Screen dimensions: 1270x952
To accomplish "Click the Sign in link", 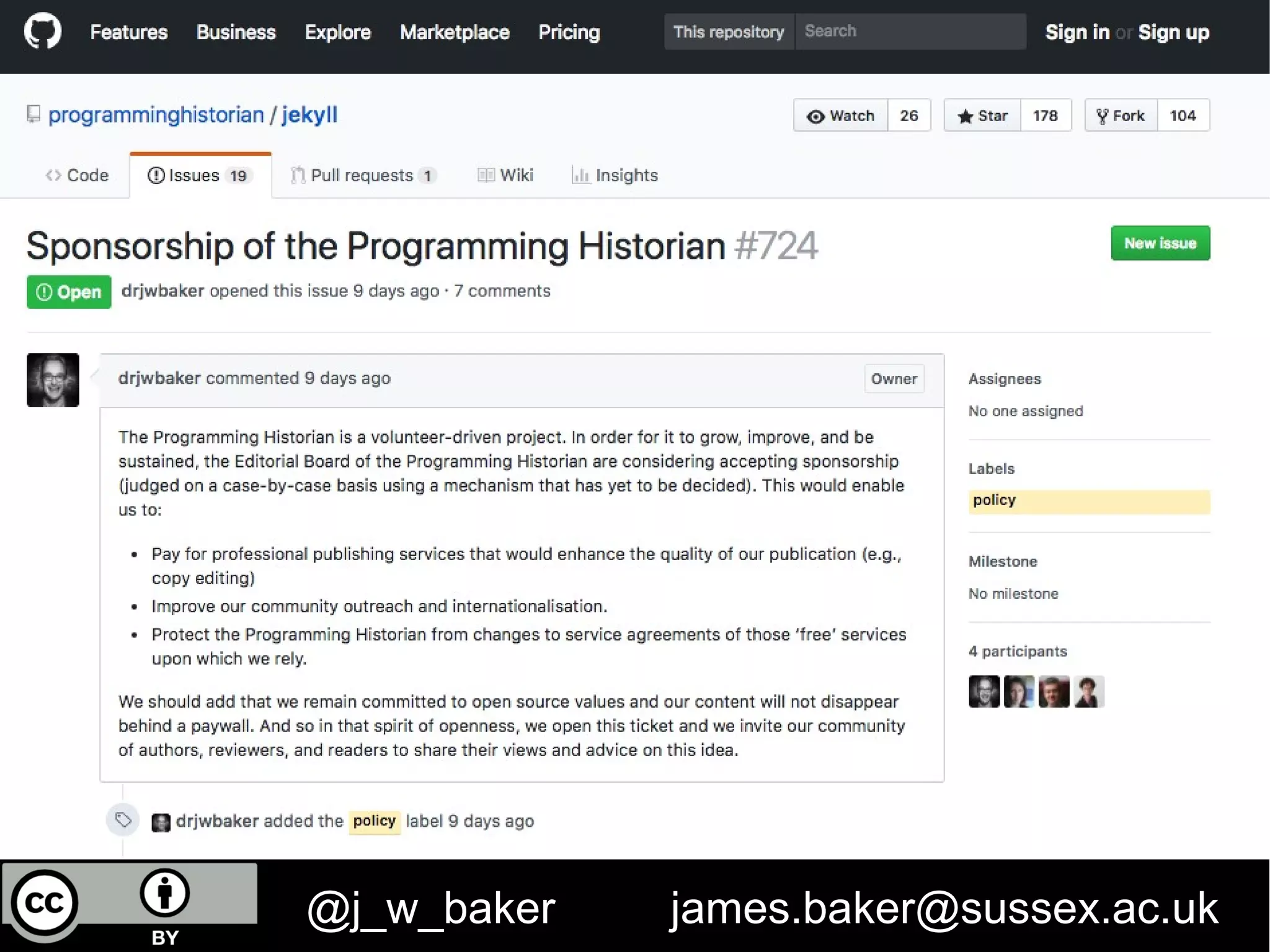I will (1077, 32).
